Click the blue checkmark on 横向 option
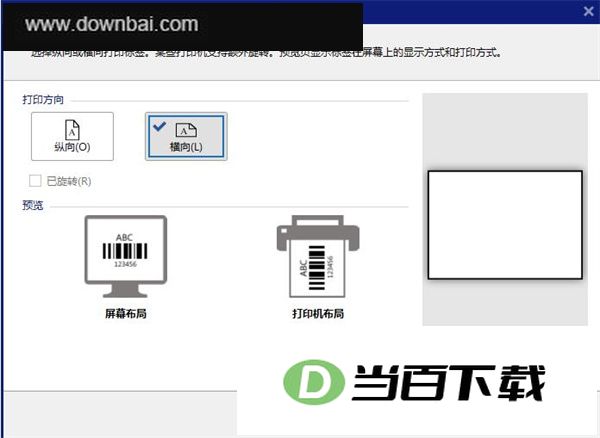600x438 pixels. pos(159,126)
